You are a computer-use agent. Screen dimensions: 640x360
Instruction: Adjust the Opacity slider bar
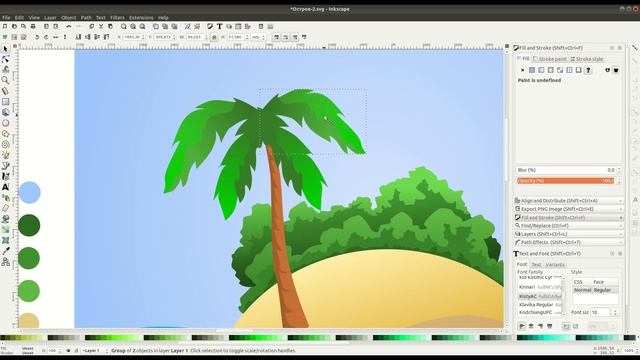coord(566,180)
